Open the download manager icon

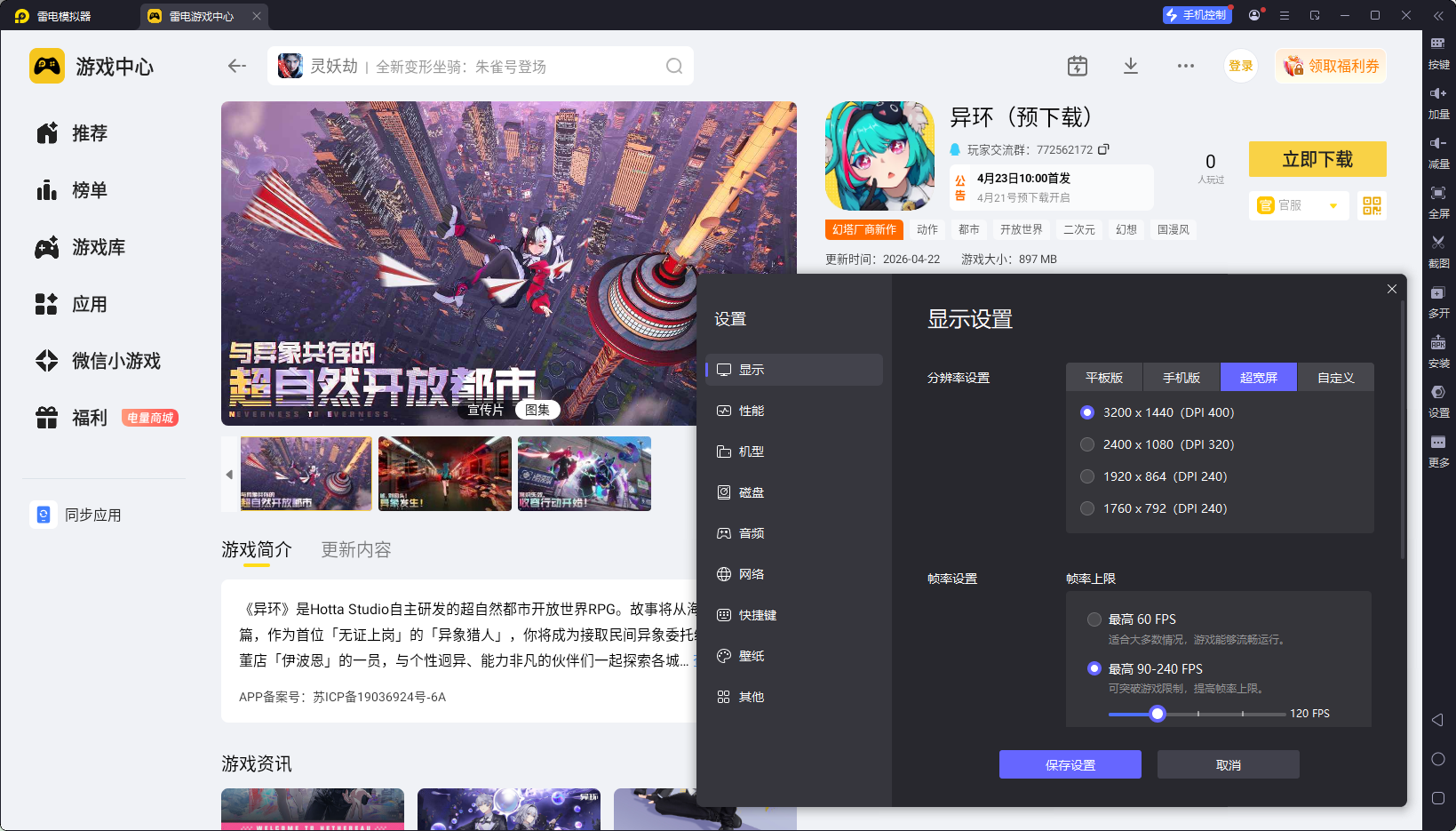click(1131, 66)
